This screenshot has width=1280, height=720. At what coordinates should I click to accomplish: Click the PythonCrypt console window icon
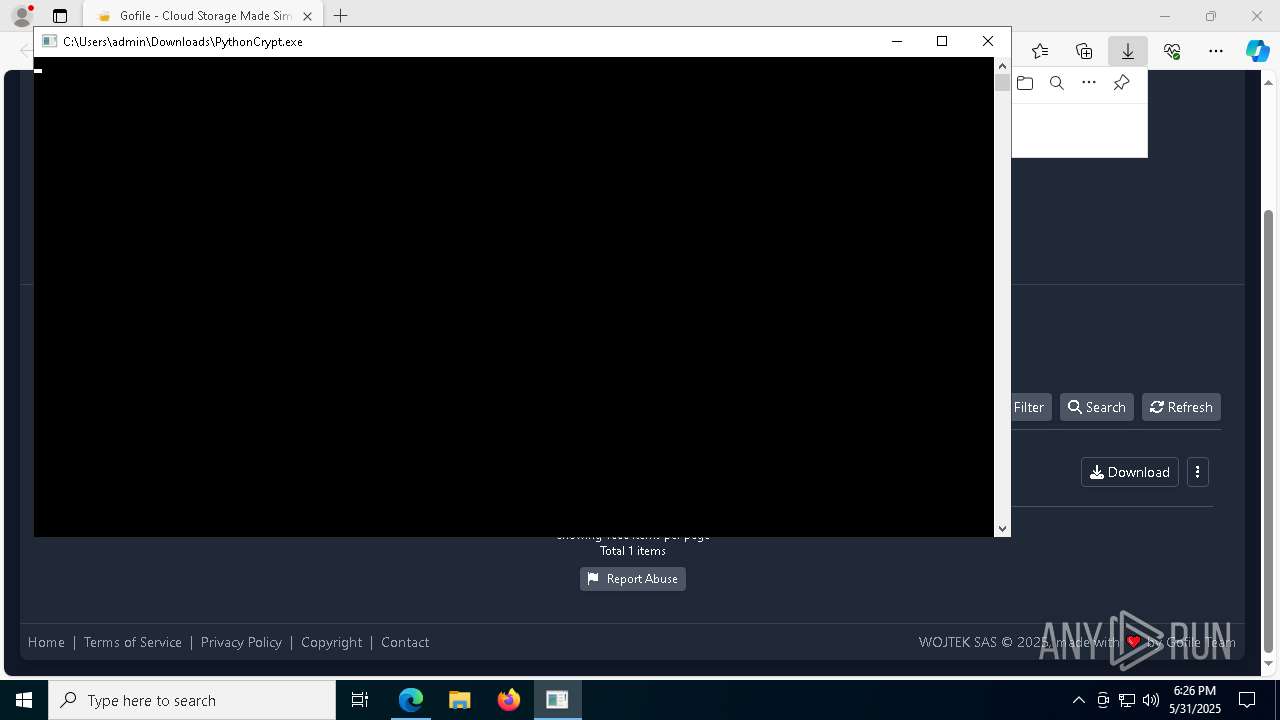pyautogui.click(x=49, y=41)
